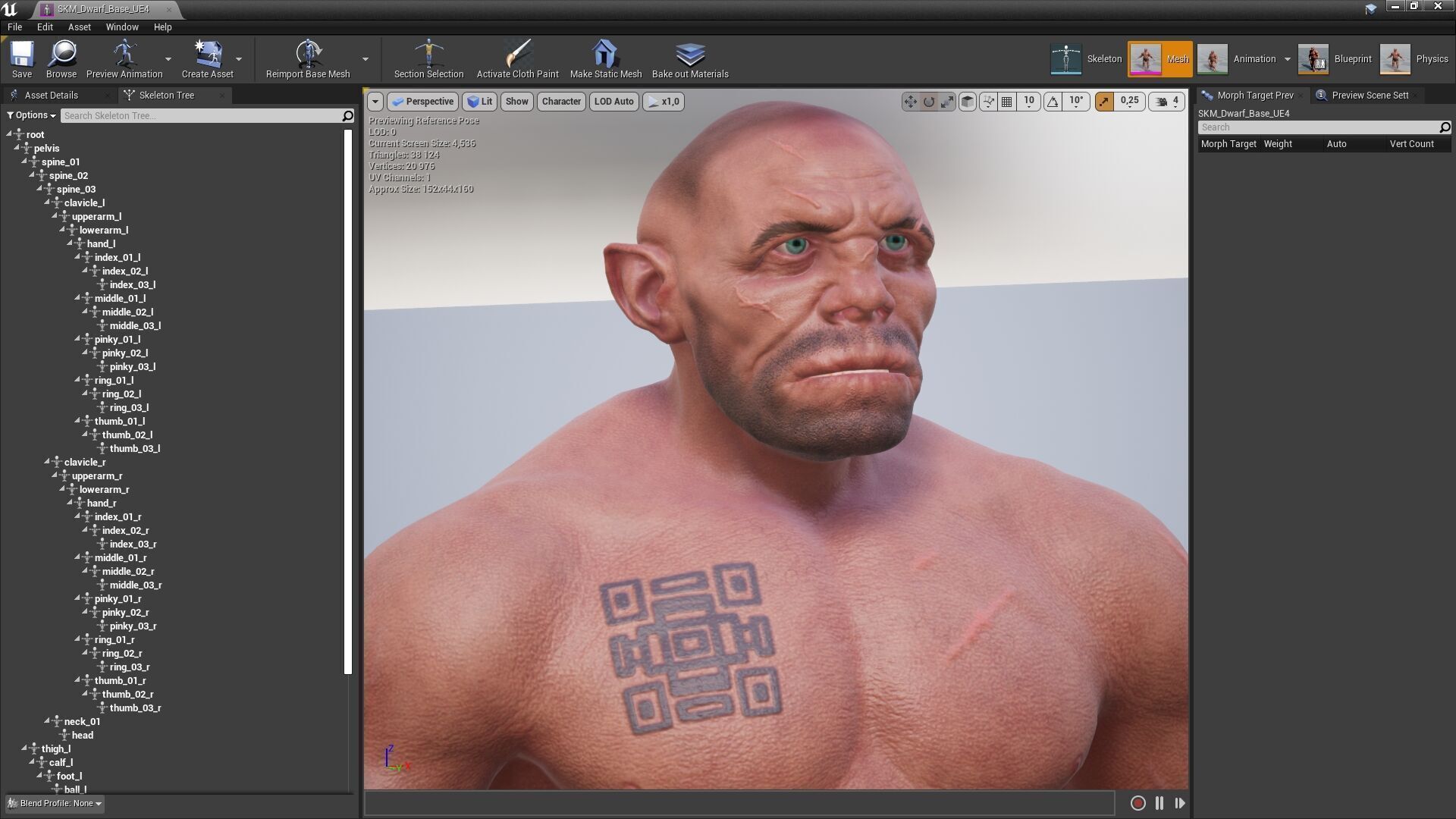
Task: Click Bake out Materials icon
Action: [x=689, y=55]
